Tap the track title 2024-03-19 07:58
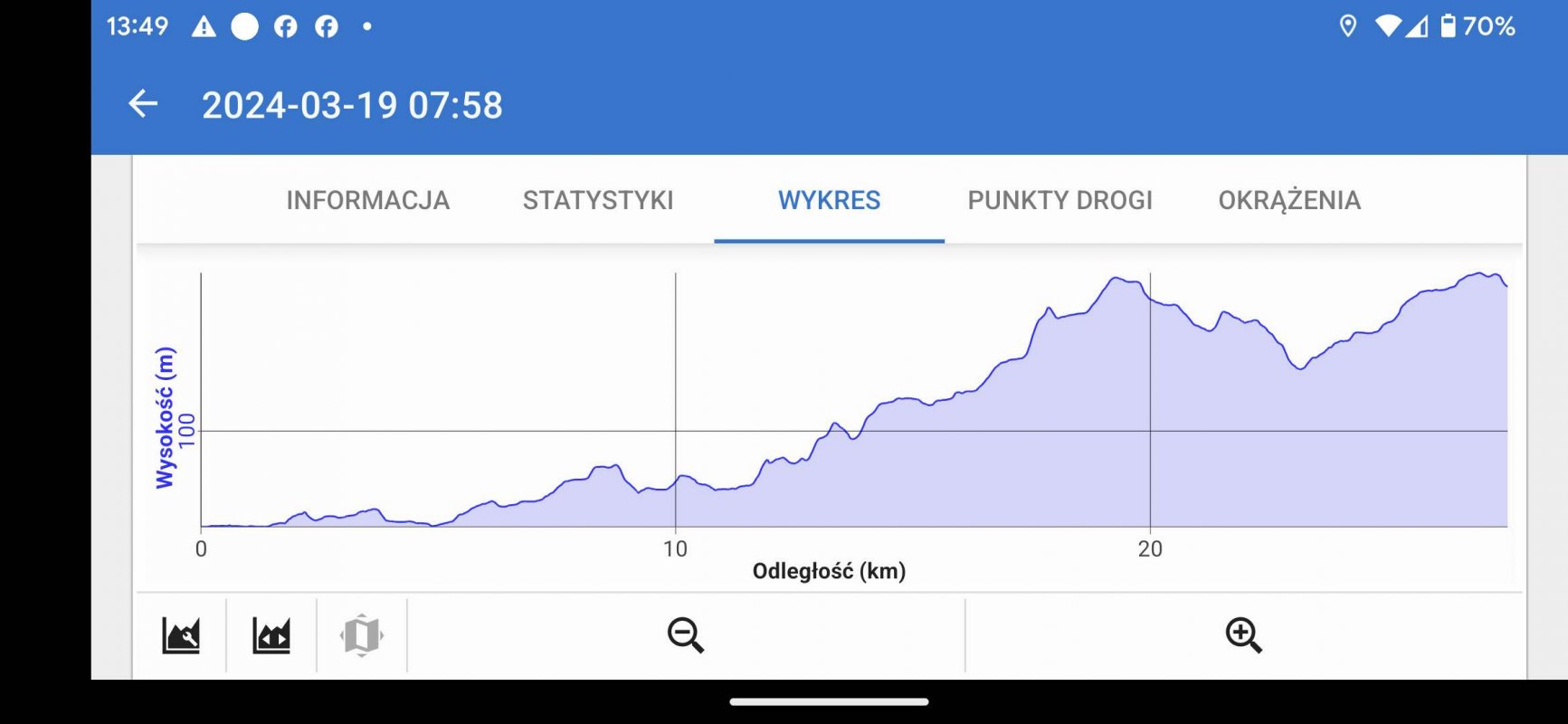 (x=352, y=105)
